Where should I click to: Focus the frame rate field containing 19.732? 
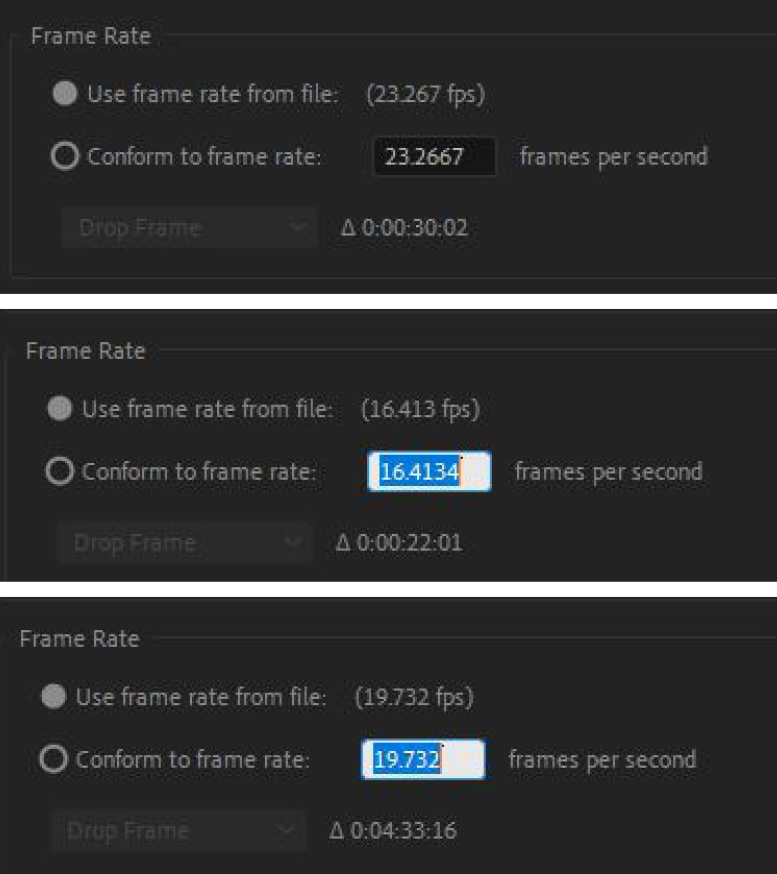(422, 759)
